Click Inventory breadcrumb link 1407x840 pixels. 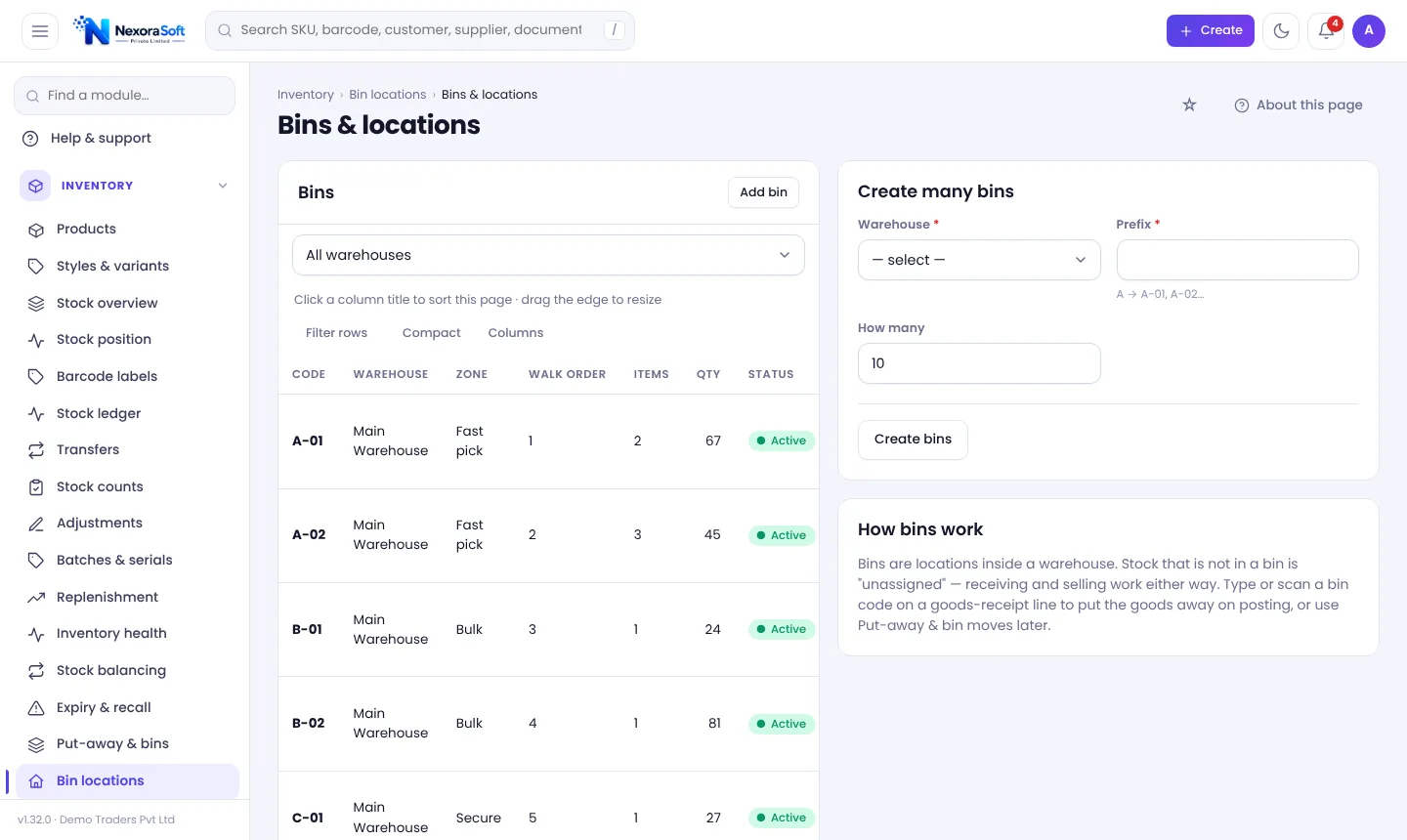(306, 95)
